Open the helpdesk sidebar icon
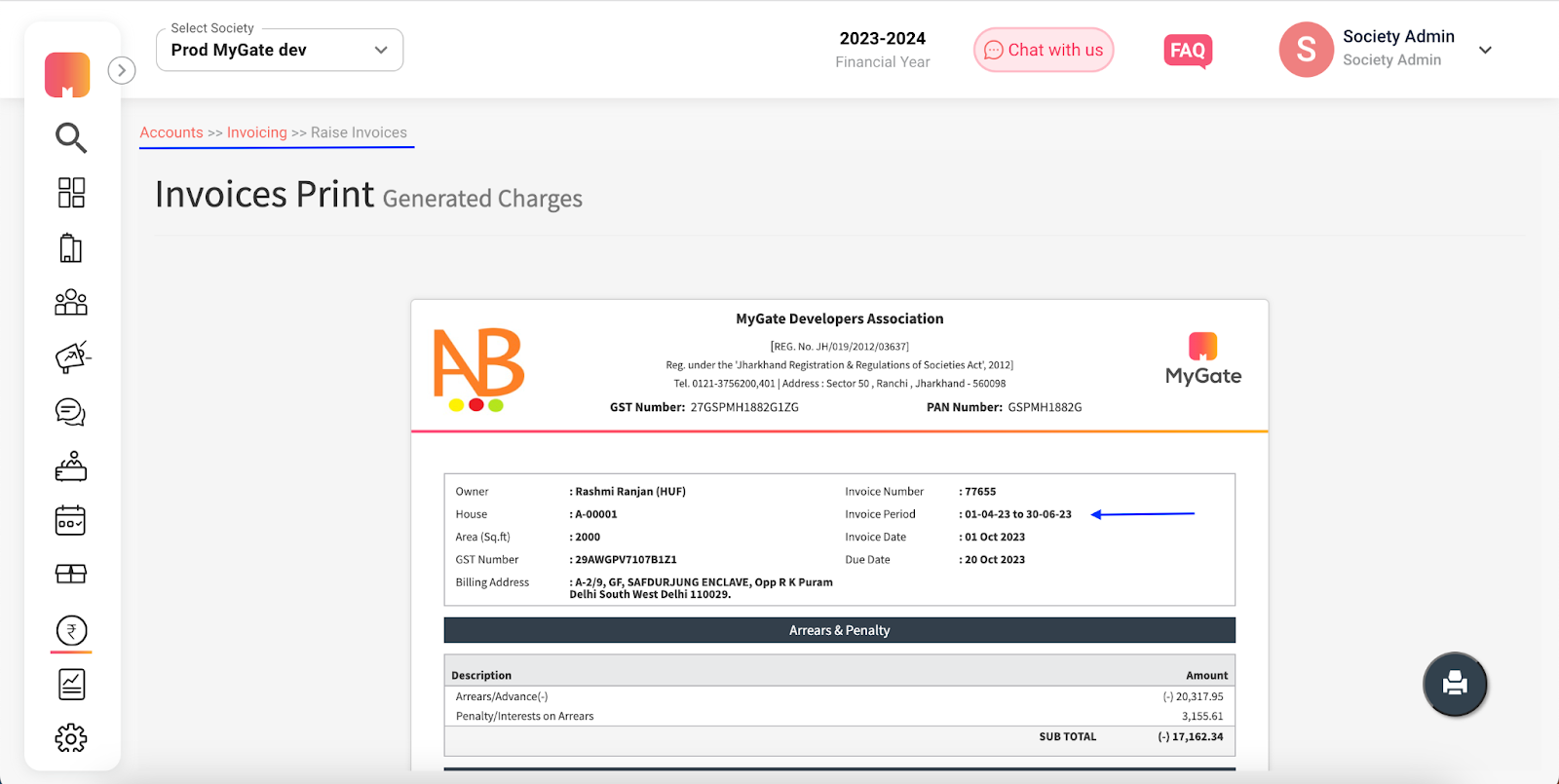Viewport: 1559px width, 784px height. [x=71, y=467]
